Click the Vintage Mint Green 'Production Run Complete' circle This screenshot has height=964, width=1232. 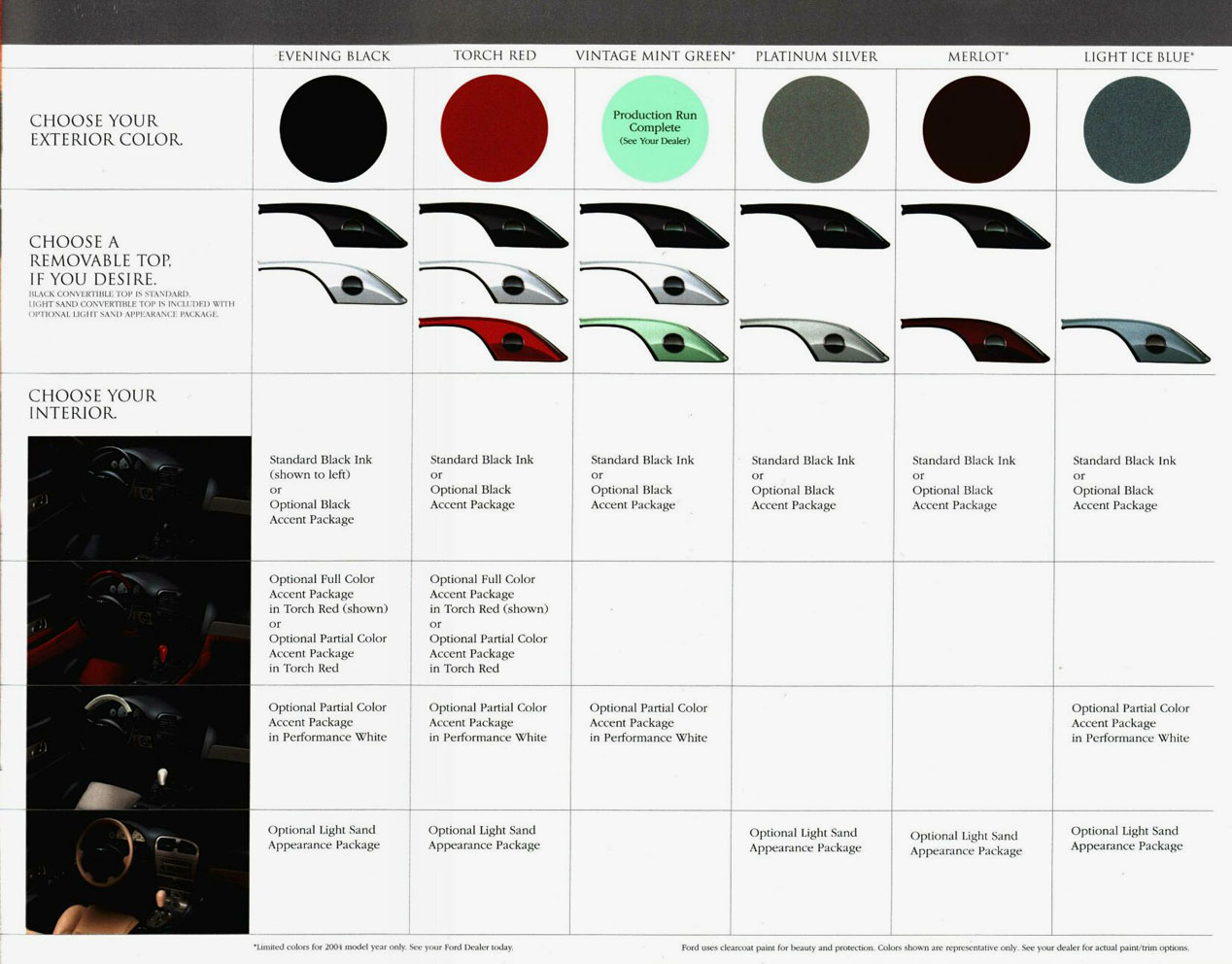click(655, 129)
